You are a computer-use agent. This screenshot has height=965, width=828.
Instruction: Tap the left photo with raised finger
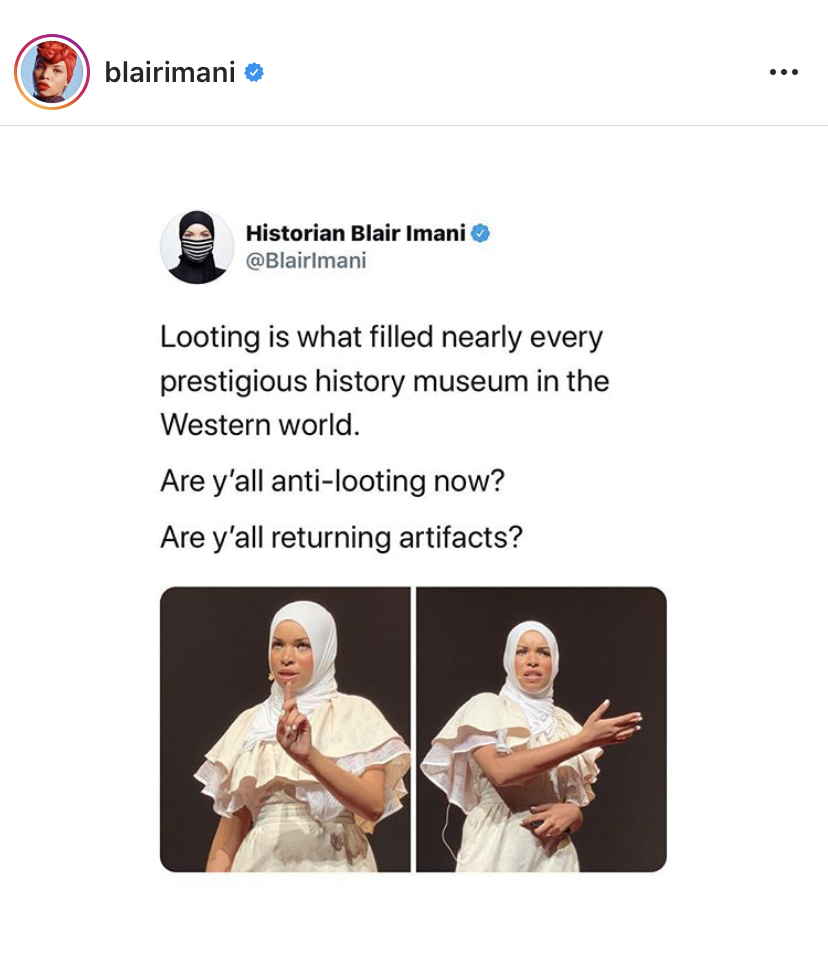[x=285, y=729]
